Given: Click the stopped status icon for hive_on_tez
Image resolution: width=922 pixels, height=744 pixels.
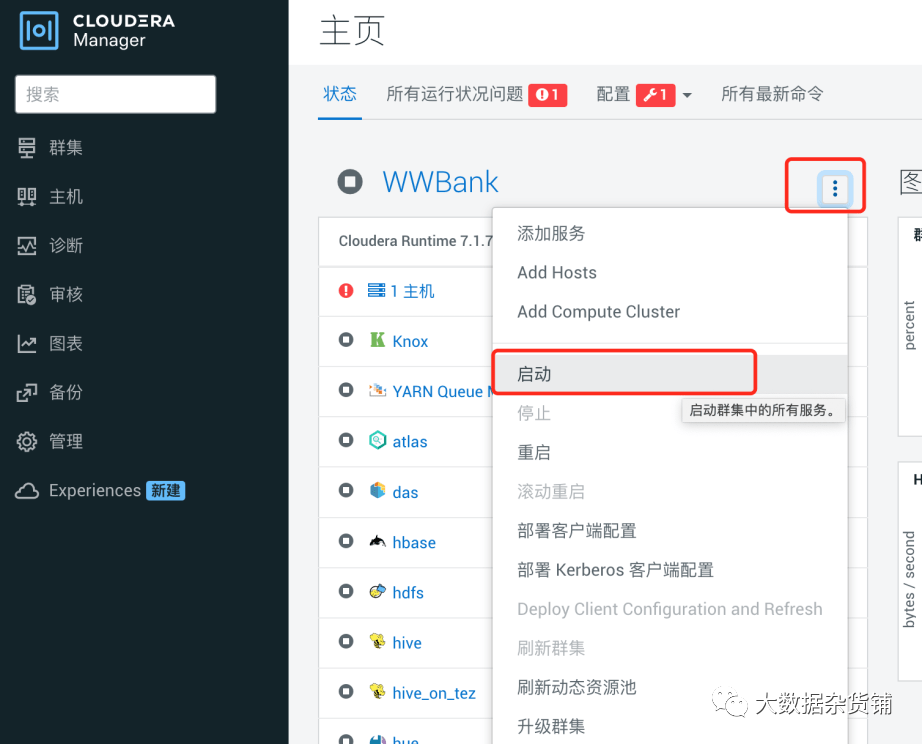Looking at the screenshot, I should pyautogui.click(x=346, y=691).
